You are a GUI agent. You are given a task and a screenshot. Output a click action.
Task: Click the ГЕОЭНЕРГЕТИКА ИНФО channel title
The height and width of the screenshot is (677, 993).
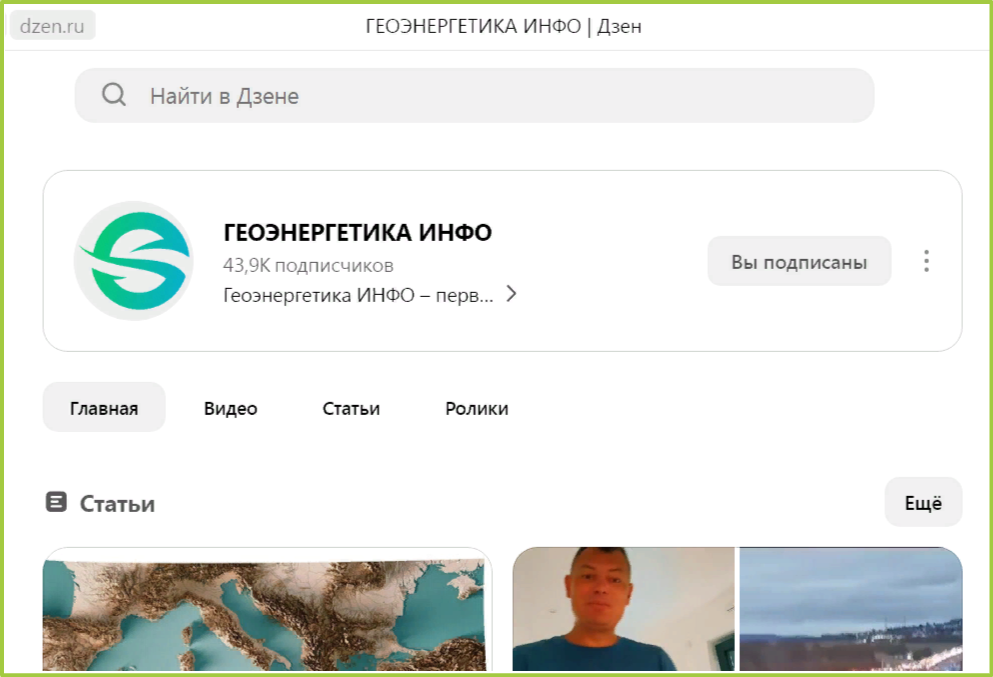coord(357,232)
